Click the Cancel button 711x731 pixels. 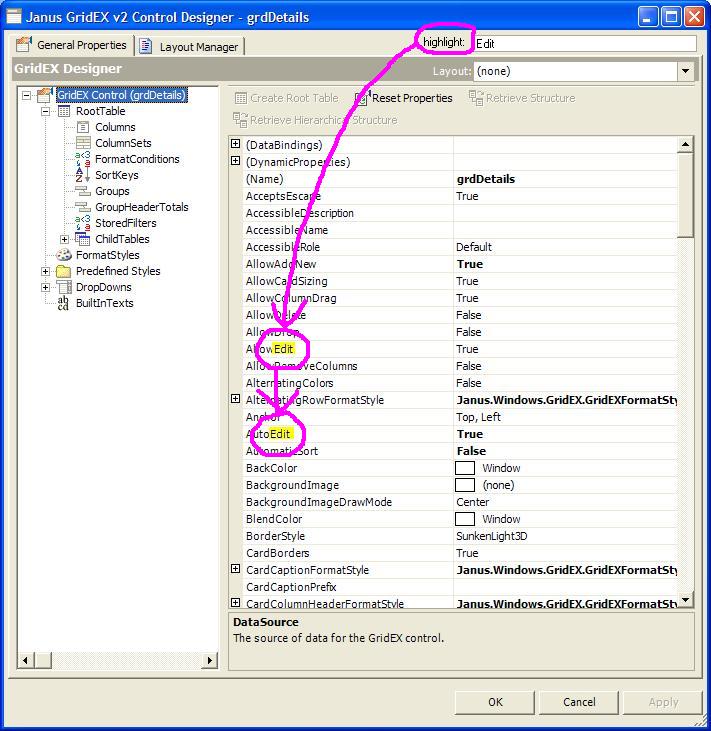click(579, 702)
